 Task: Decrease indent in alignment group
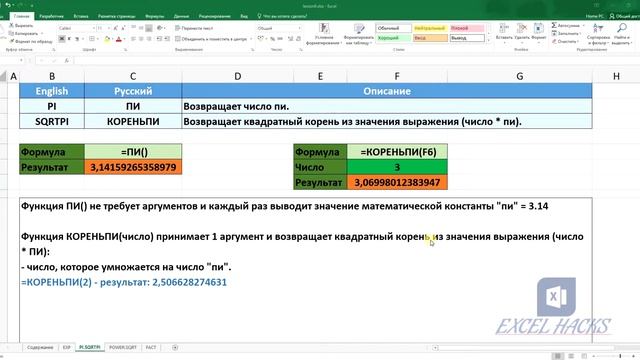coord(159,39)
